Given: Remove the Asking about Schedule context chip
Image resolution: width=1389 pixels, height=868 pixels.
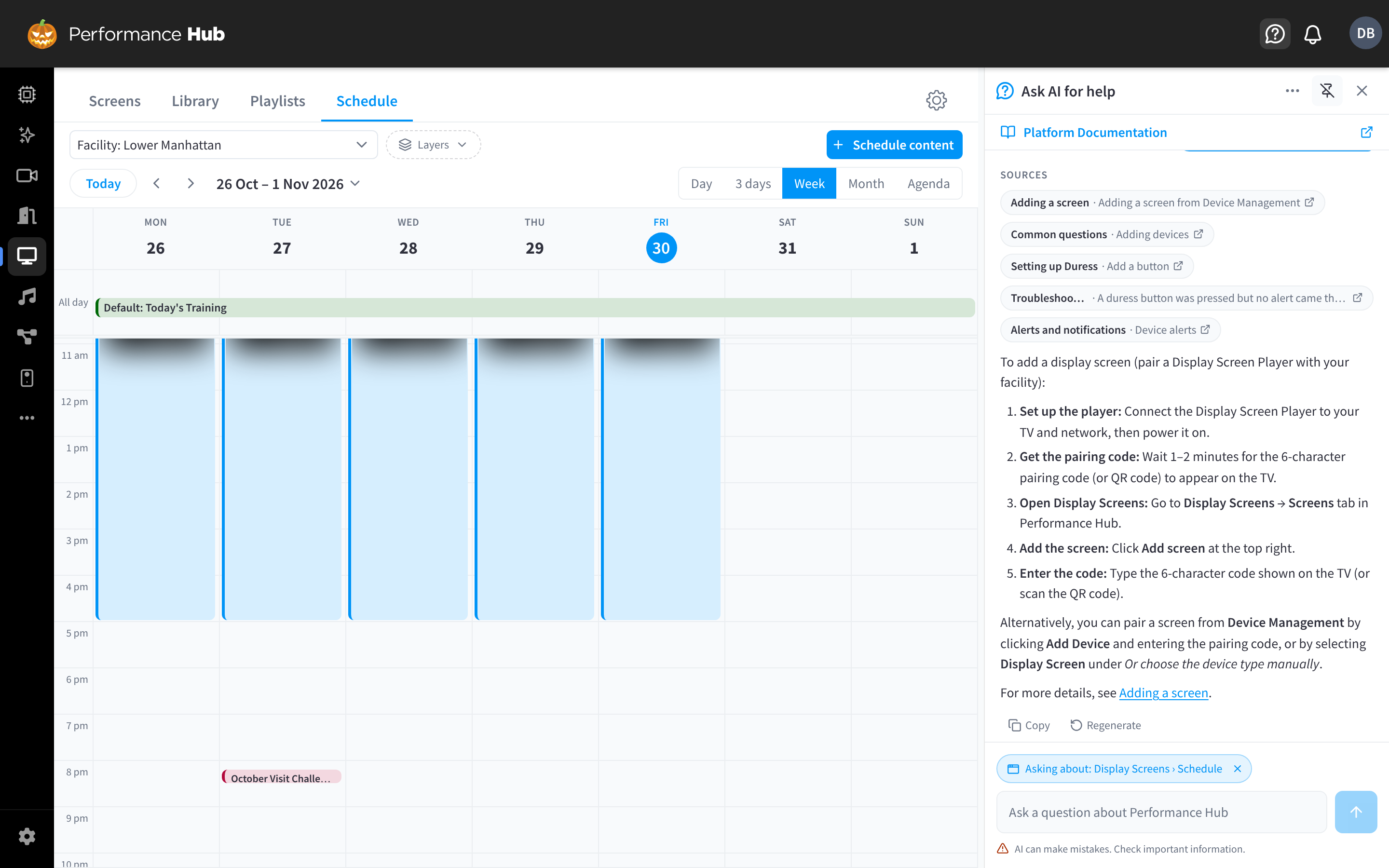Looking at the screenshot, I should [1238, 769].
